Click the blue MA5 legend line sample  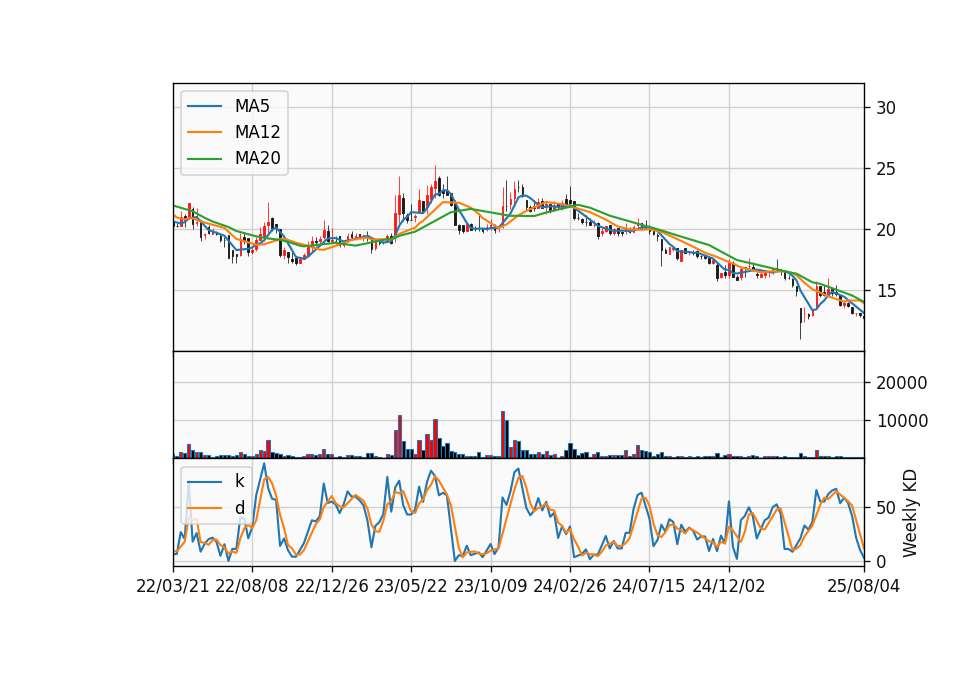point(204,106)
